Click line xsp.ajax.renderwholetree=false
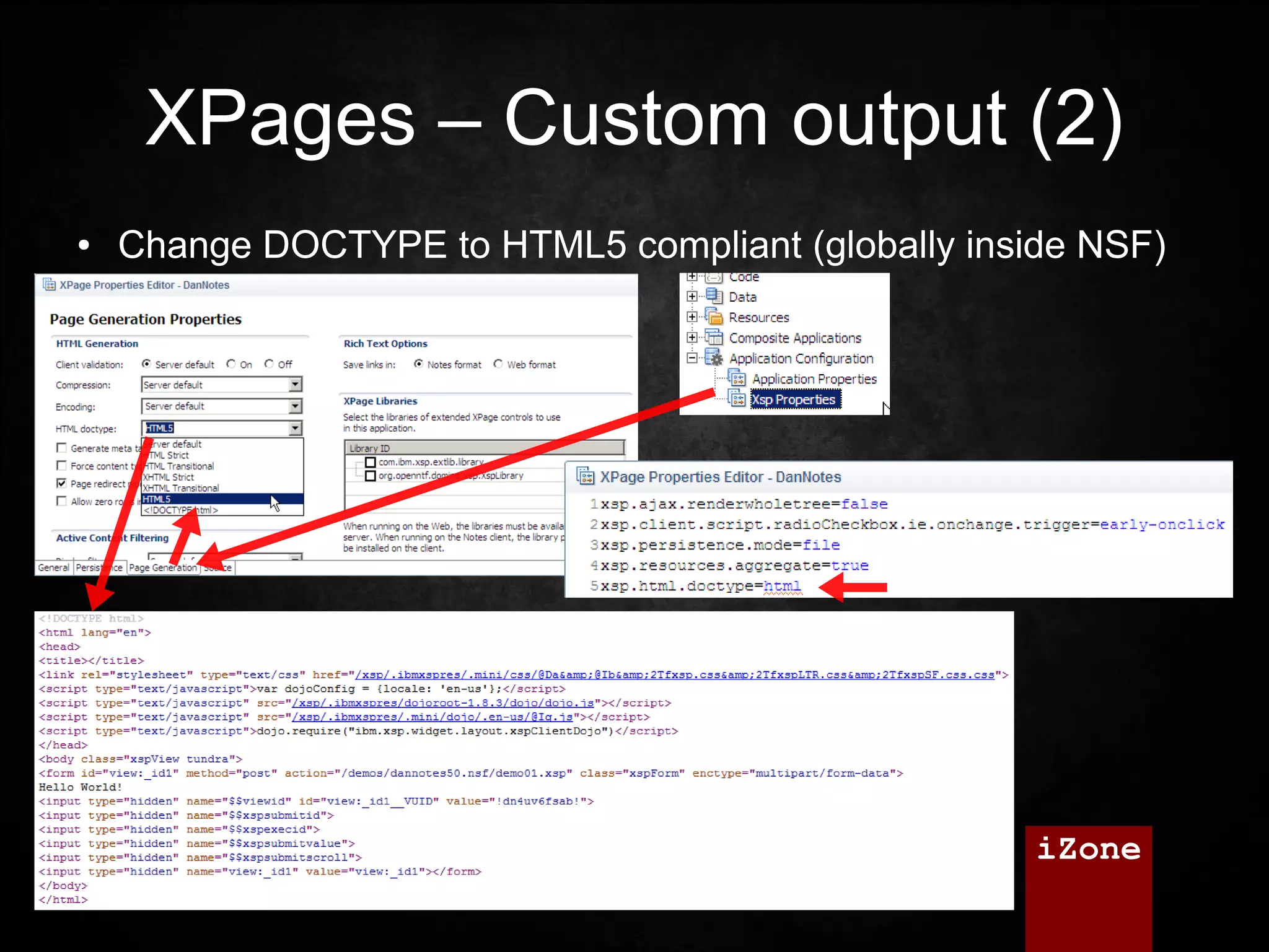The image size is (1269, 952). click(744, 504)
